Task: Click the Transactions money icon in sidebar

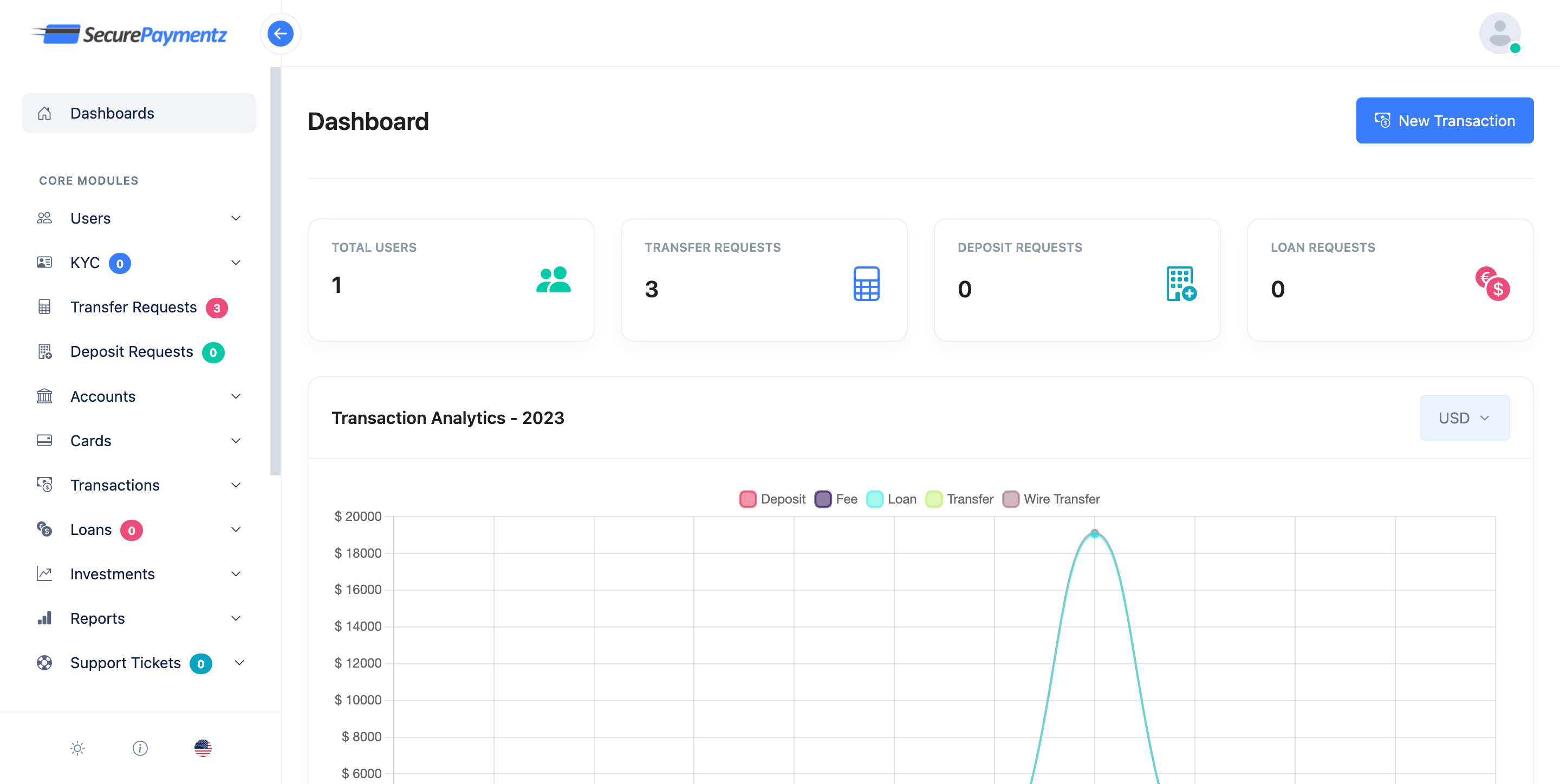Action: coord(44,485)
